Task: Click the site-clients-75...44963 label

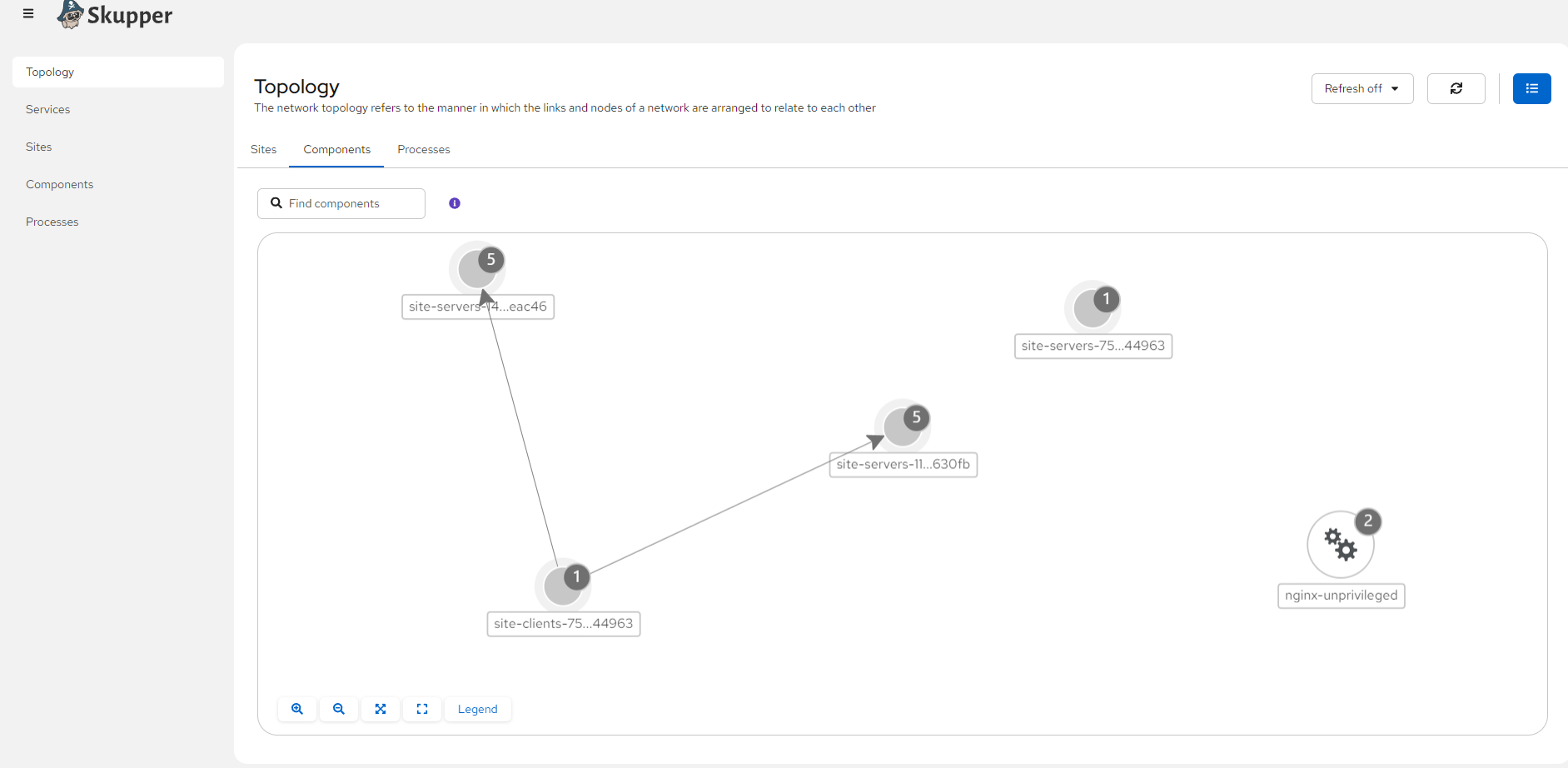Action: click(564, 623)
